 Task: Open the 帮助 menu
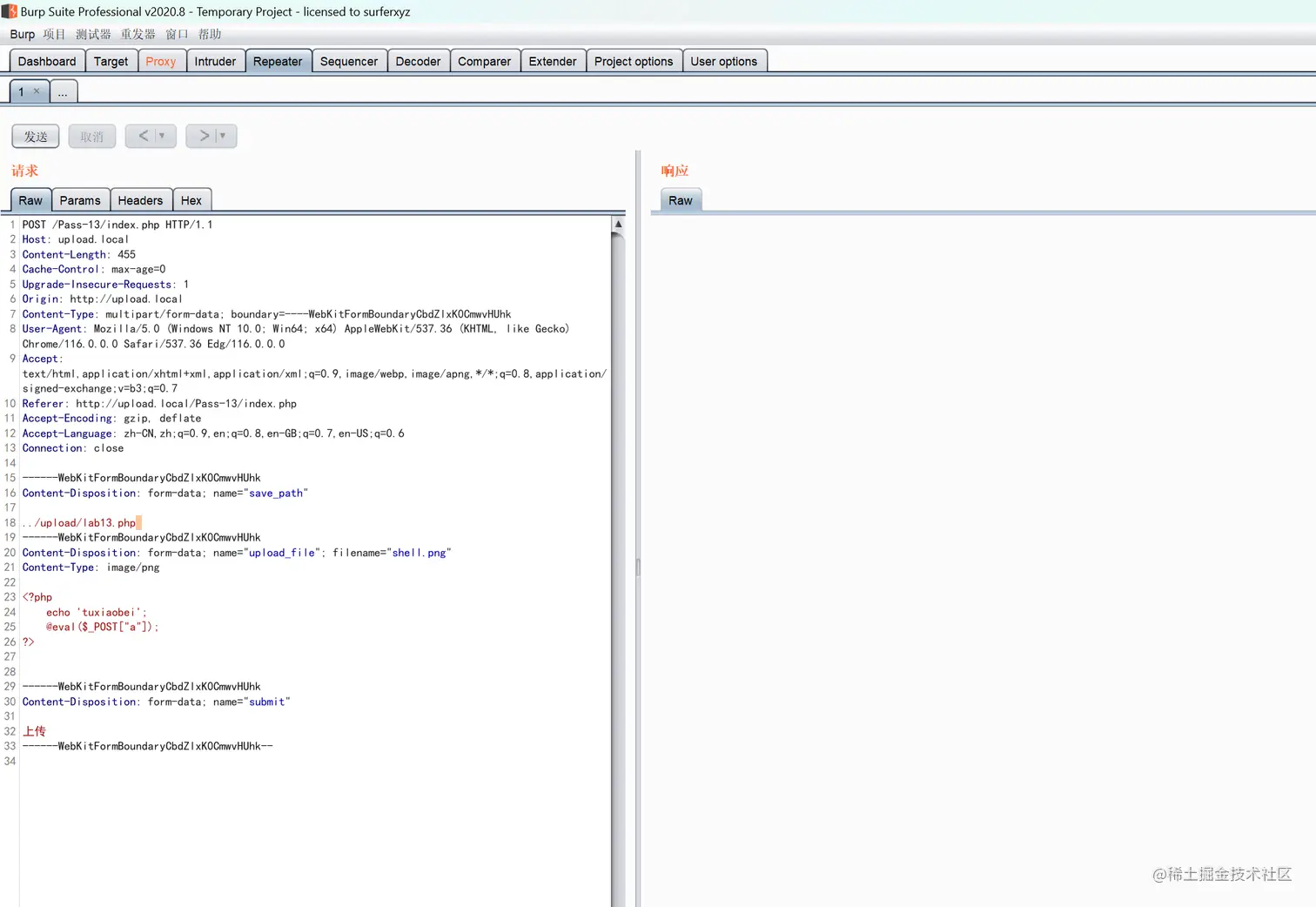209,35
